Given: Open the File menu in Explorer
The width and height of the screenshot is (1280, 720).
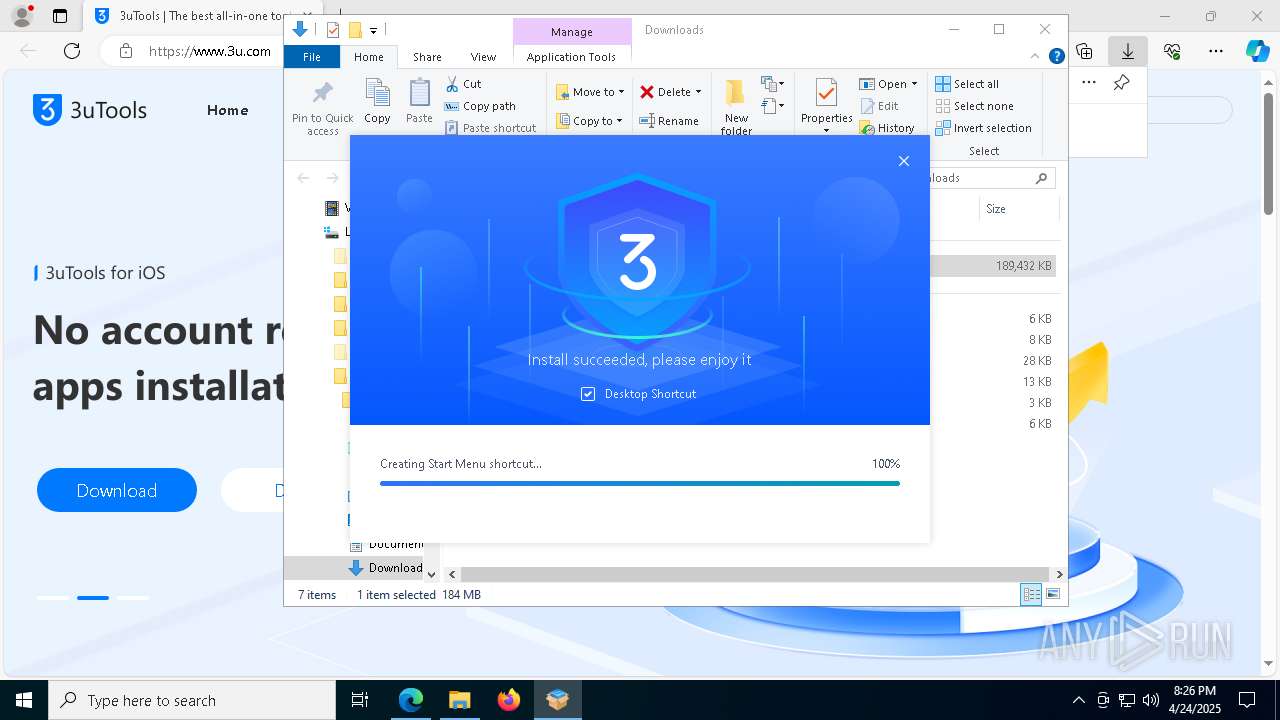Looking at the screenshot, I should (312, 57).
